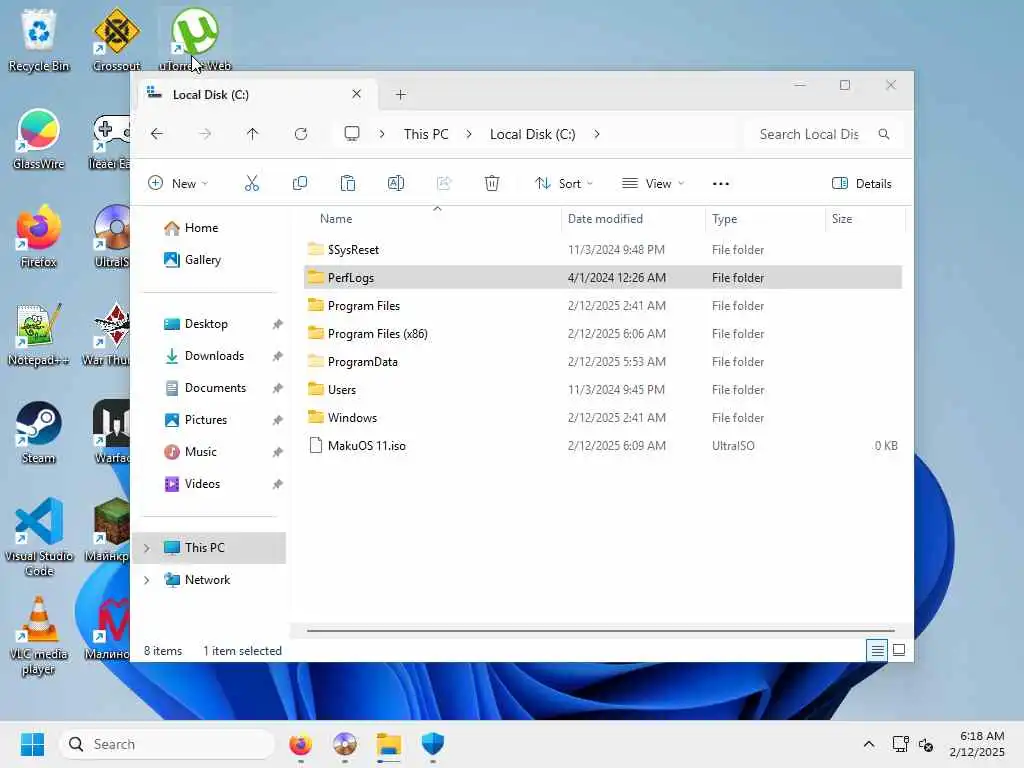Open Firefox desktop shortcut

39,238
